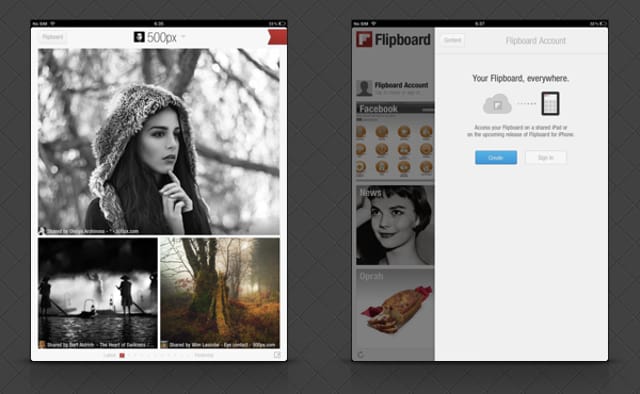
Task: Tap the iPad device illustration icon
Action: pos(550,104)
